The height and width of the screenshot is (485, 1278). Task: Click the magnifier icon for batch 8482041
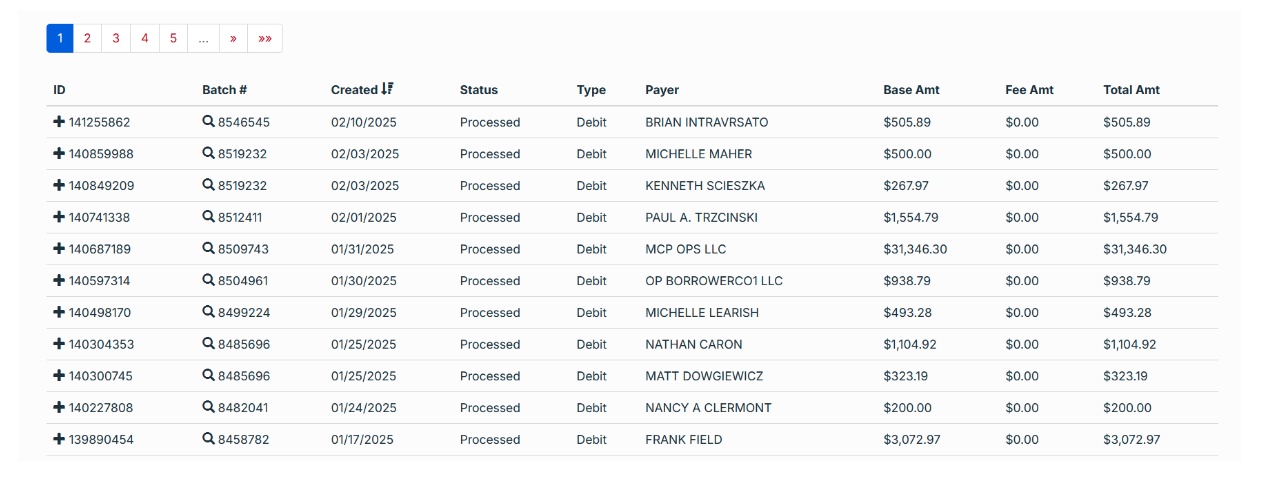click(208, 407)
